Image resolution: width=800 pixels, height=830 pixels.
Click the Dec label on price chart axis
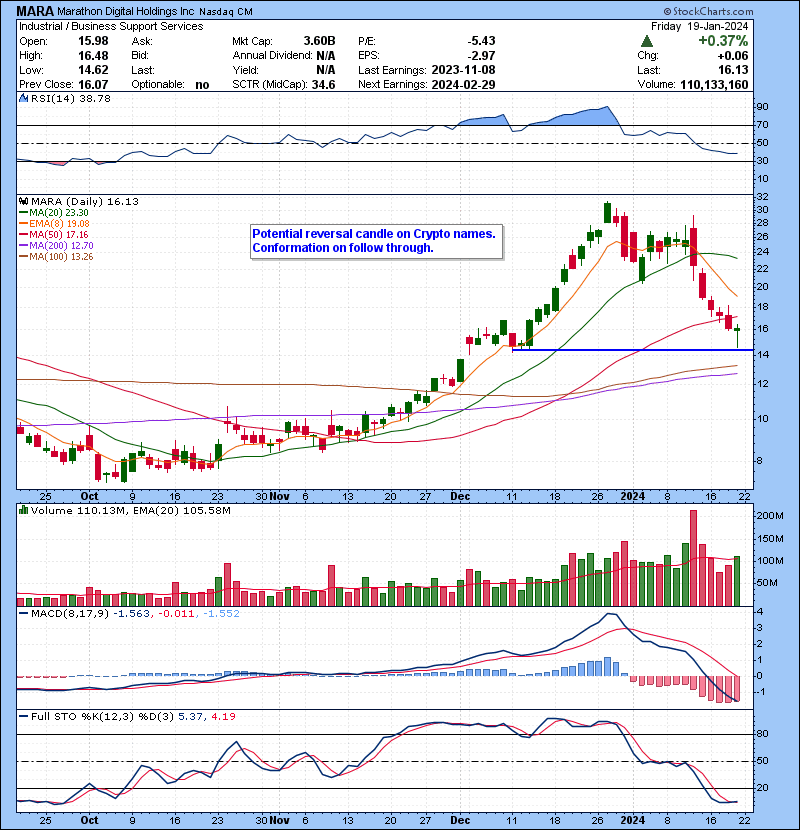(x=460, y=496)
